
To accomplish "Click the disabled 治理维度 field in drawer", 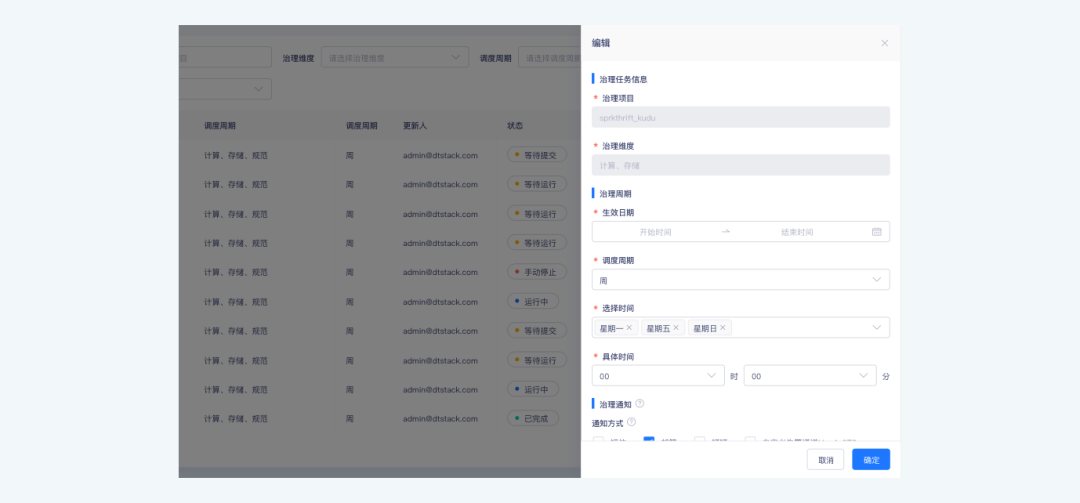I will pos(740,165).
